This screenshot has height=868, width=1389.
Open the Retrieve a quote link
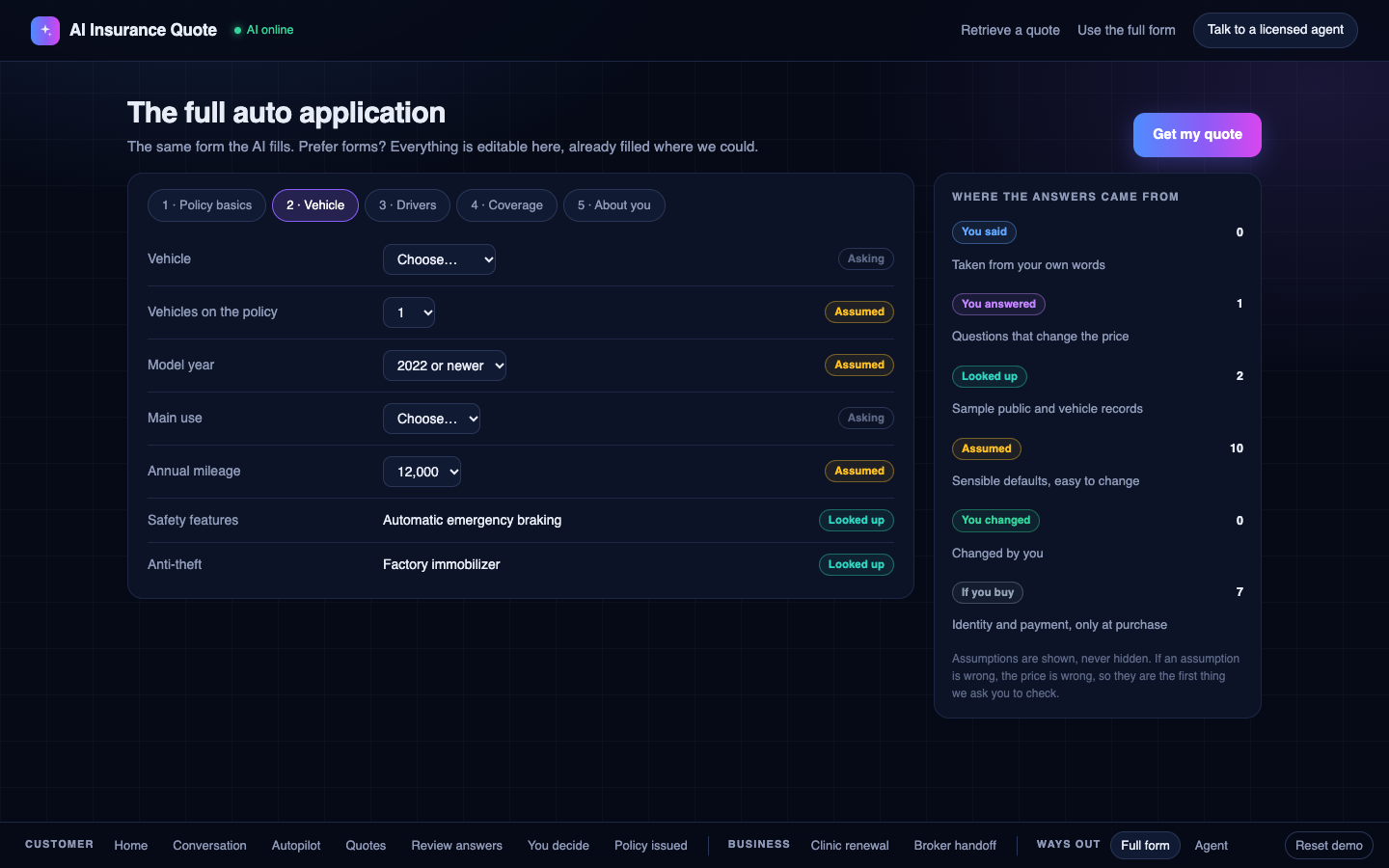[1010, 30]
